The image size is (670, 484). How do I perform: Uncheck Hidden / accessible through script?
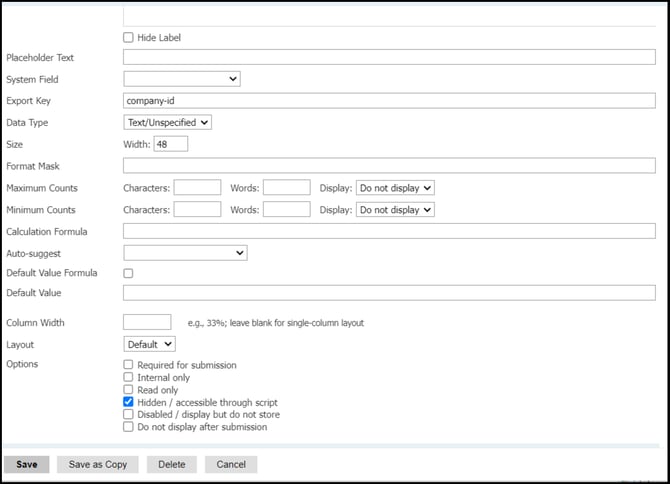pyautogui.click(x=128, y=402)
